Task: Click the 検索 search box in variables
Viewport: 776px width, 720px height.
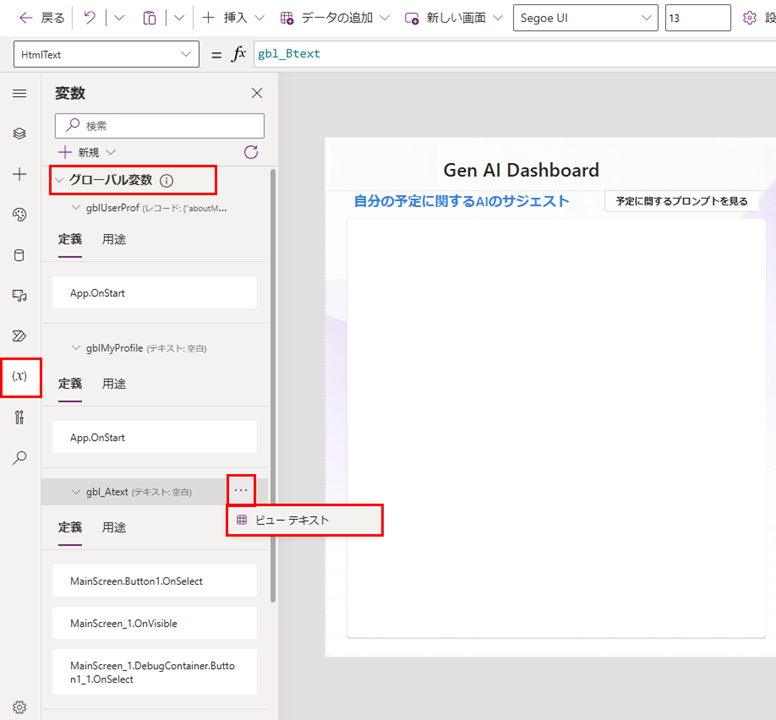Action: [x=160, y=126]
